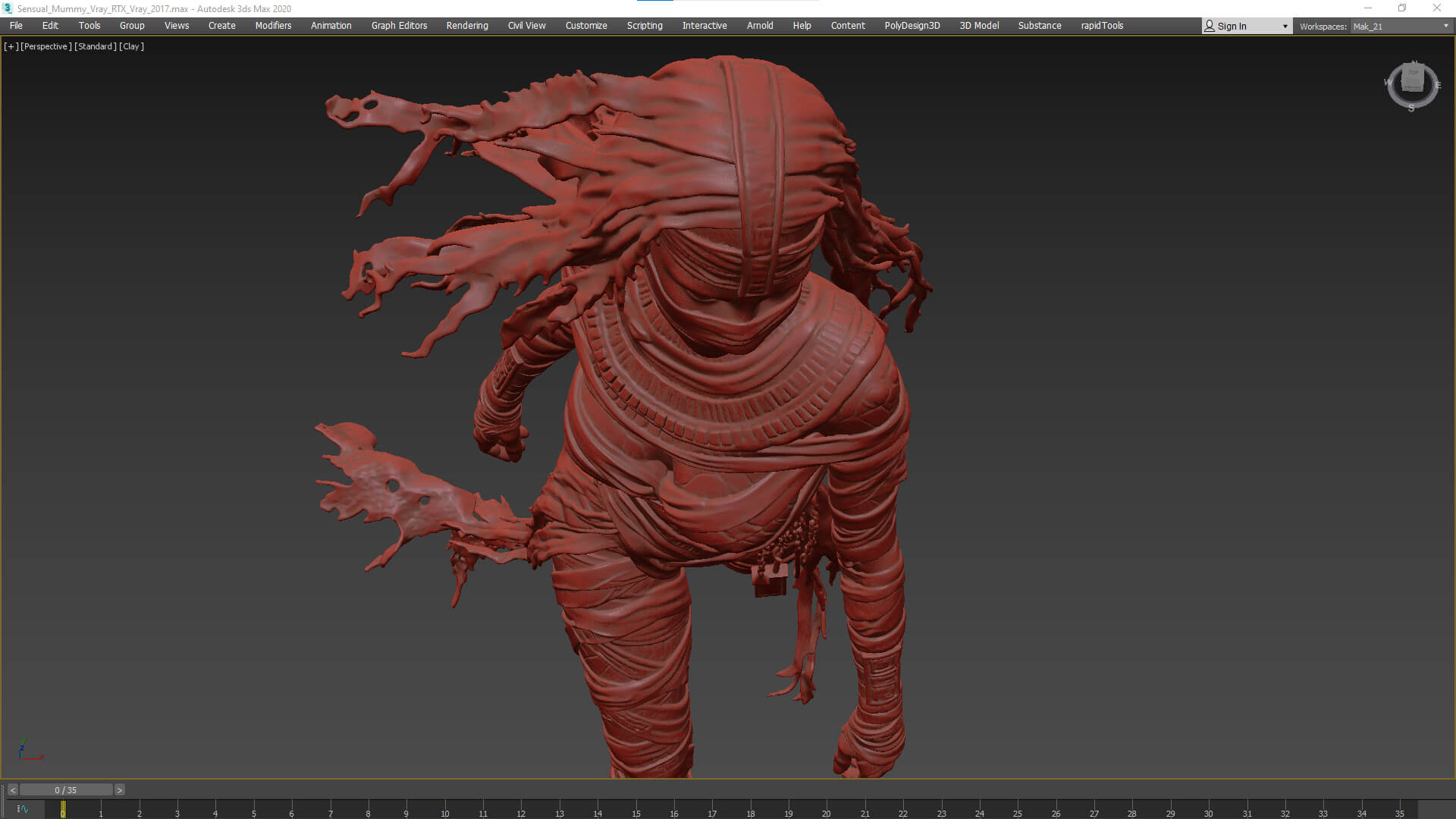Viewport: 1456px width, 819px height.
Task: Open the Interactive menu
Action: (x=704, y=26)
